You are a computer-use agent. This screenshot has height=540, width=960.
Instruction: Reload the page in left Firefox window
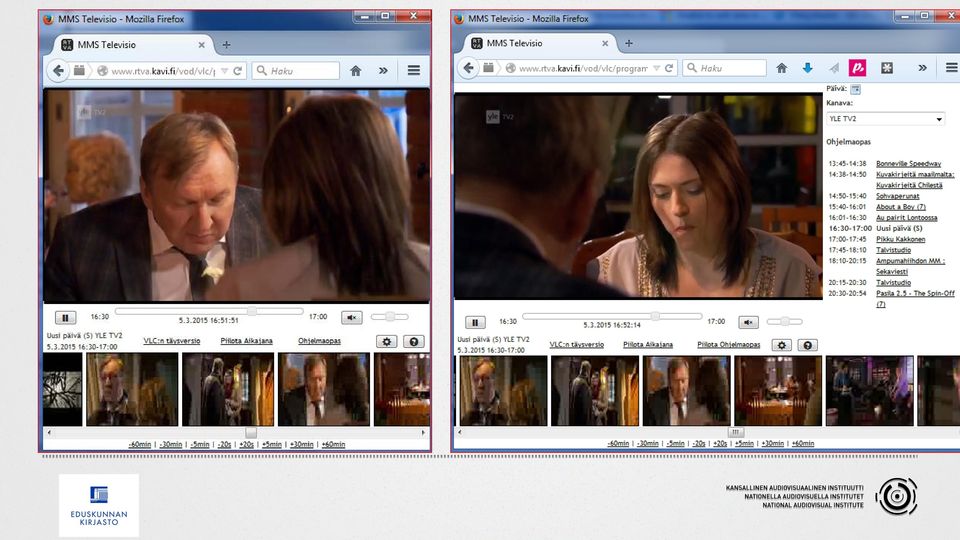[x=238, y=71]
